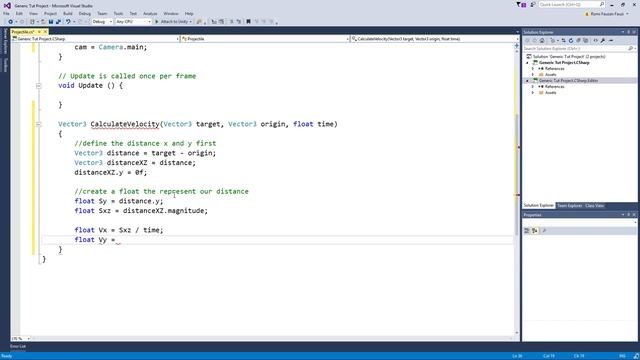Image resolution: width=640 pixels, height=360 pixels.
Task: Click the Property Pages wrench icon
Action: (x=544, y=231)
